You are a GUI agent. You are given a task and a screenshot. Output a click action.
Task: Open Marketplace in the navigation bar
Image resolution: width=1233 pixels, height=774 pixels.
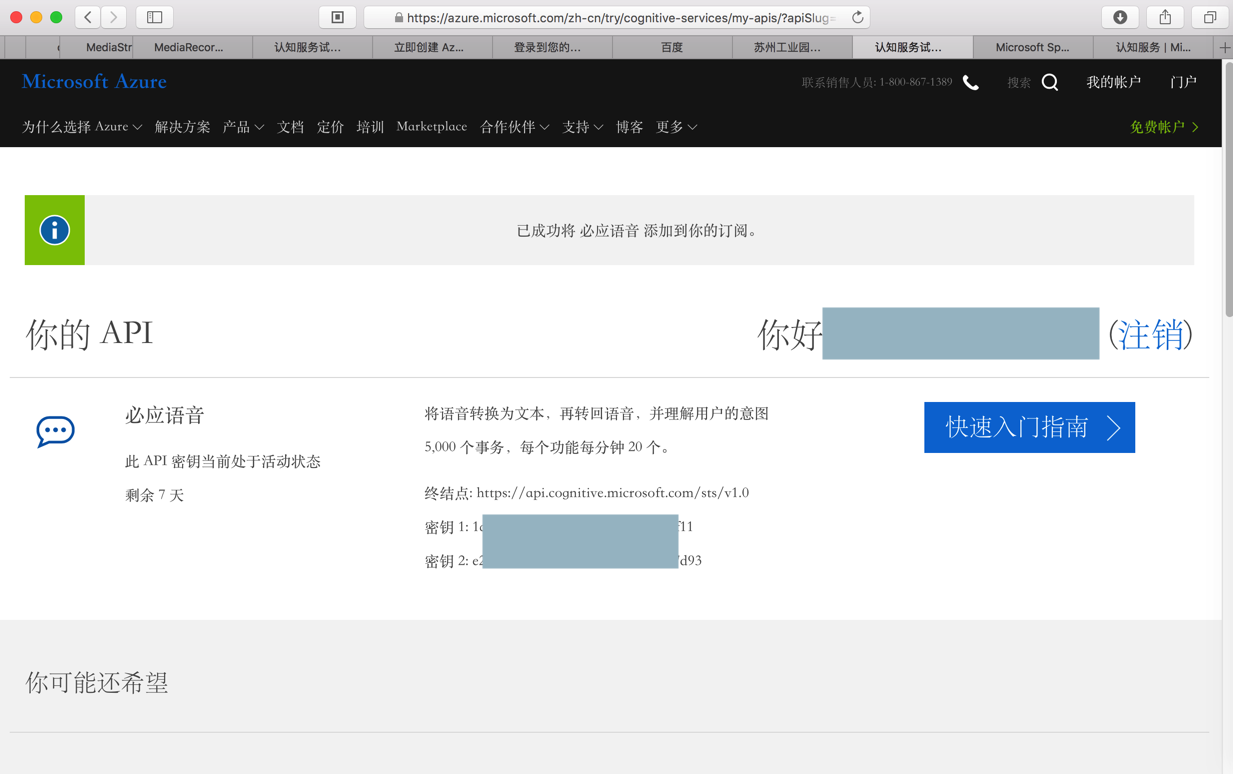coord(432,127)
